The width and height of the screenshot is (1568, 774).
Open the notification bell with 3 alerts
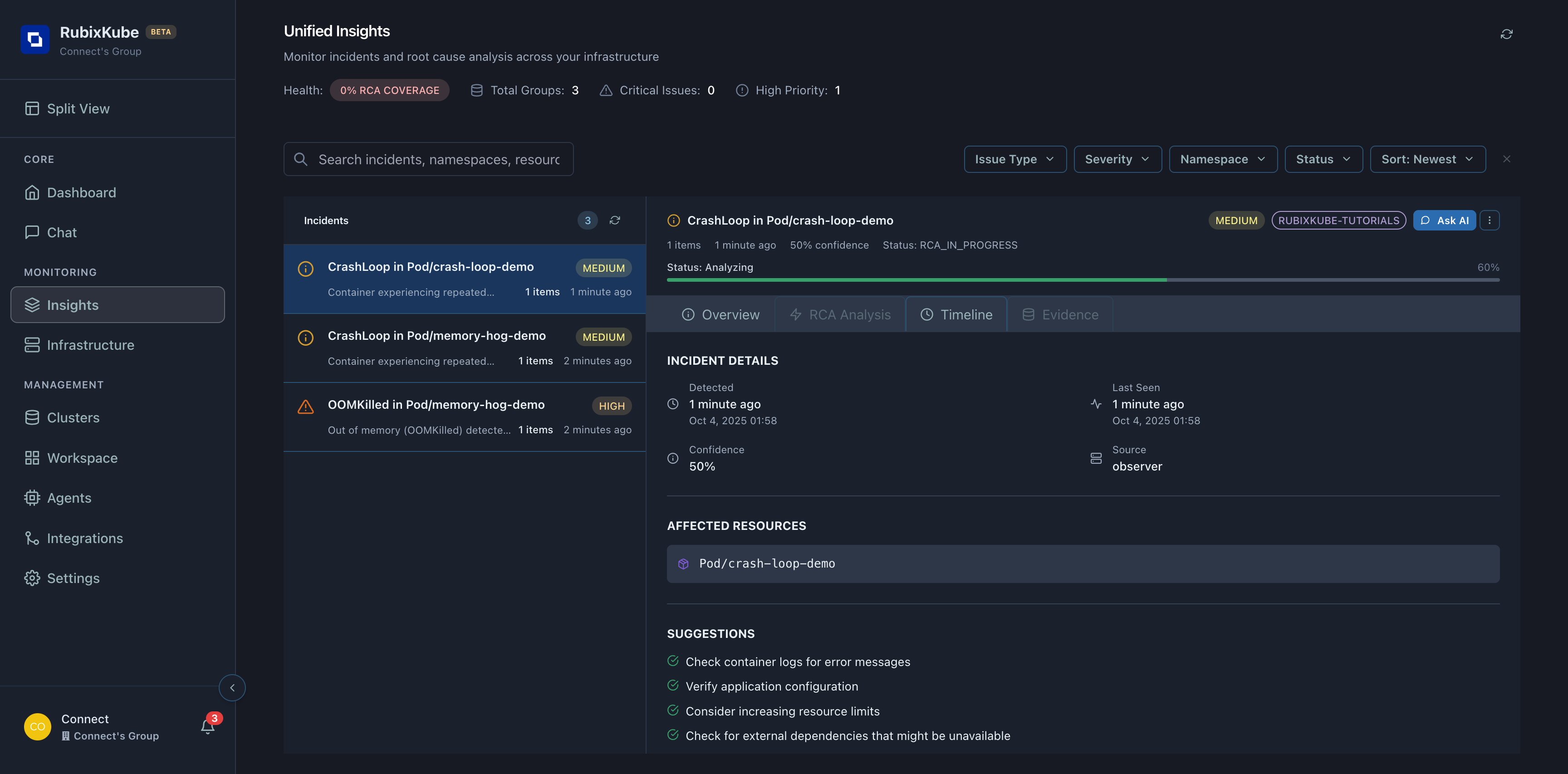(207, 726)
